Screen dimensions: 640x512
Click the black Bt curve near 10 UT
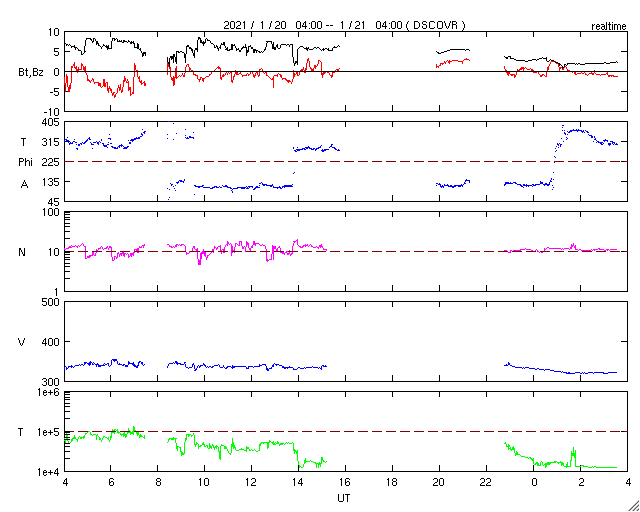click(x=204, y=42)
